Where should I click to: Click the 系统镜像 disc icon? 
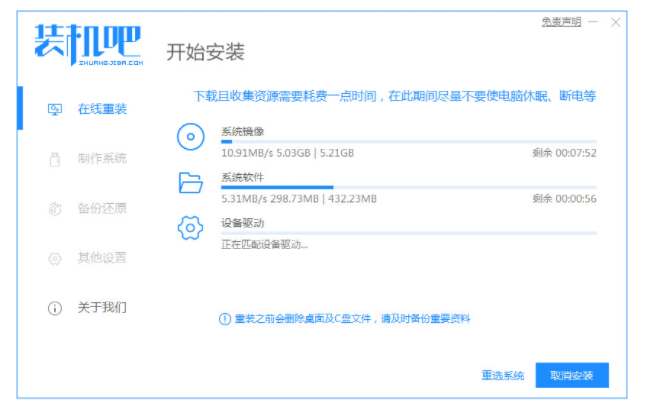[x=191, y=137]
